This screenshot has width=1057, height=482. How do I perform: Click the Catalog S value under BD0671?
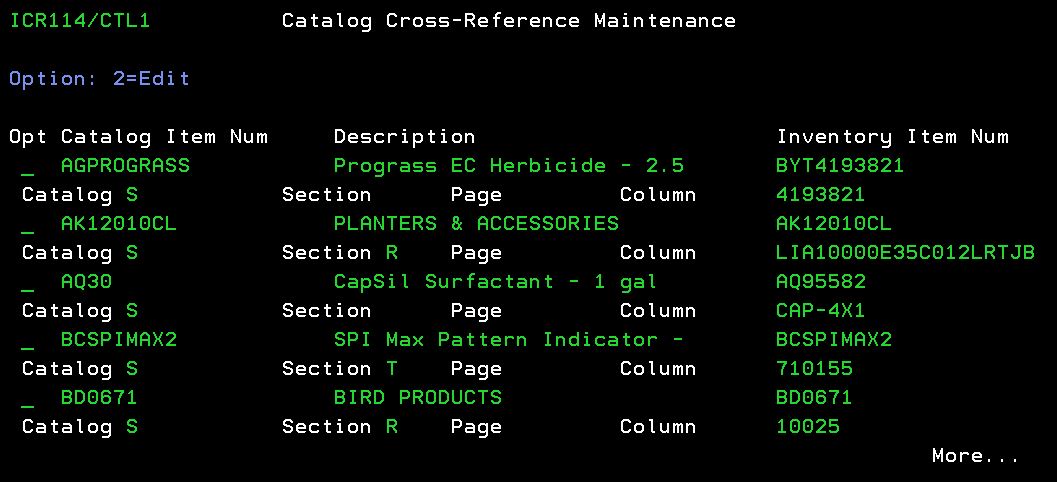point(132,427)
